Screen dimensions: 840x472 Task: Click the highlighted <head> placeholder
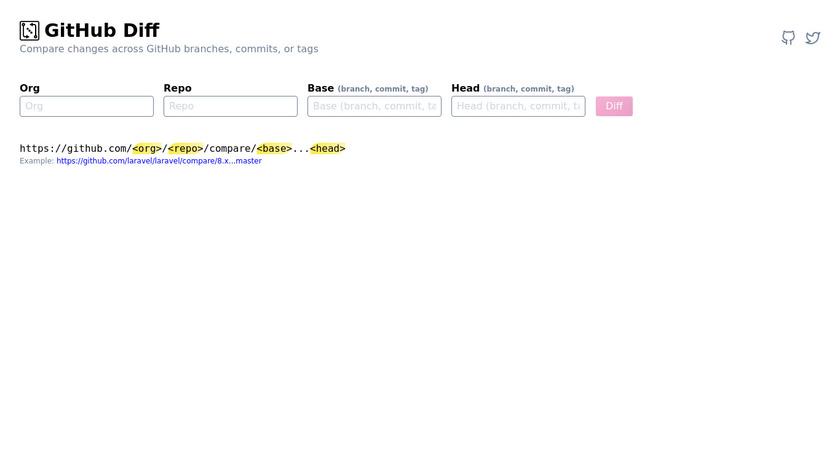click(328, 148)
